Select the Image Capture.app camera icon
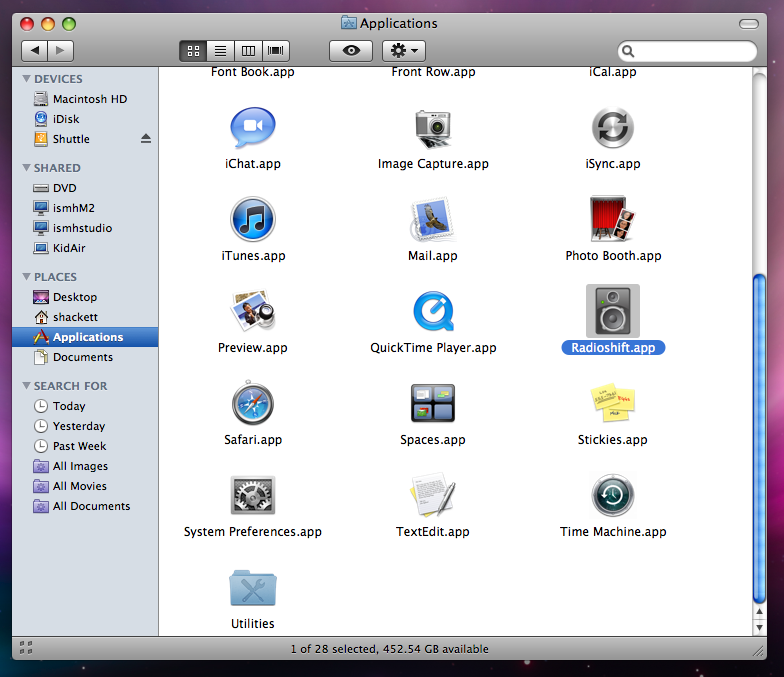The width and height of the screenshot is (784, 677). tap(432, 128)
